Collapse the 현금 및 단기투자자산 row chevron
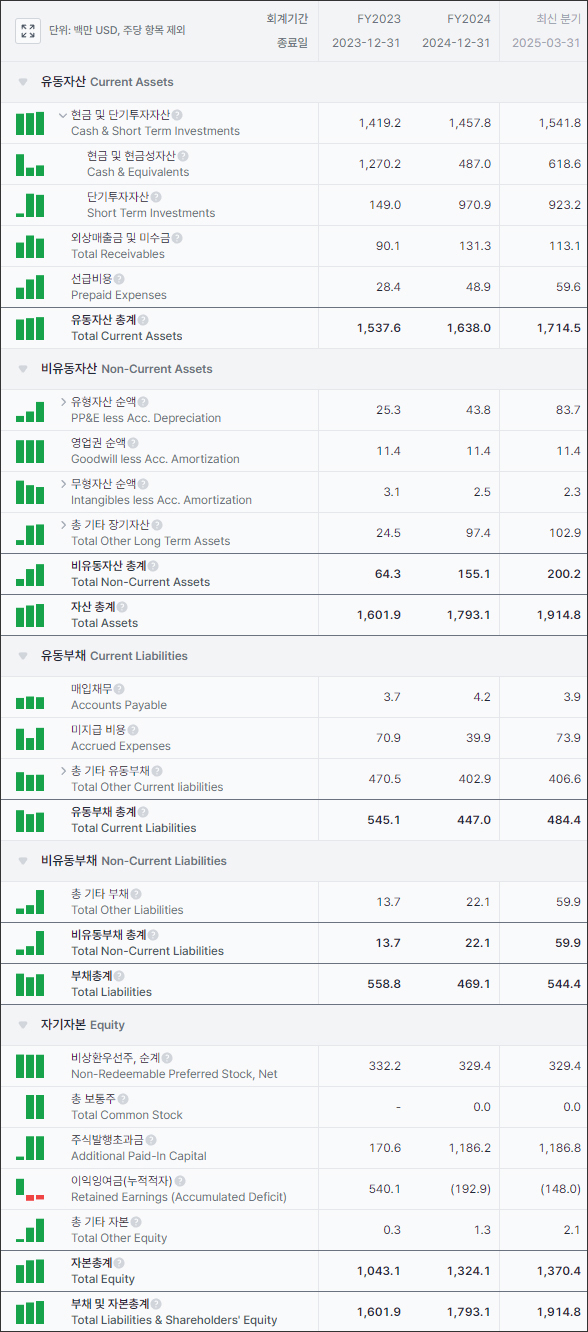 pyautogui.click(x=63, y=115)
